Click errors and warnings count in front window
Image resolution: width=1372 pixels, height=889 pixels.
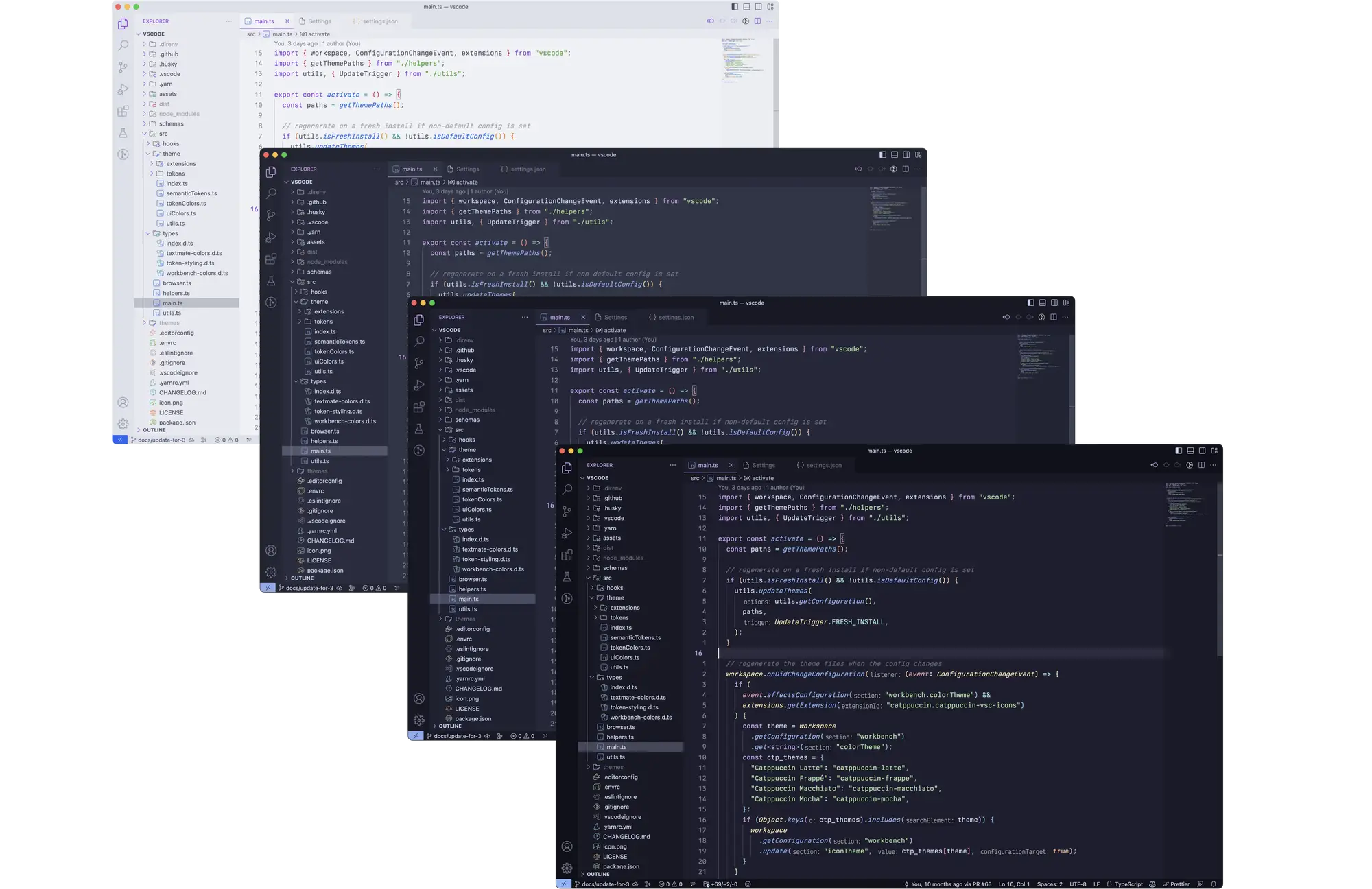670,884
